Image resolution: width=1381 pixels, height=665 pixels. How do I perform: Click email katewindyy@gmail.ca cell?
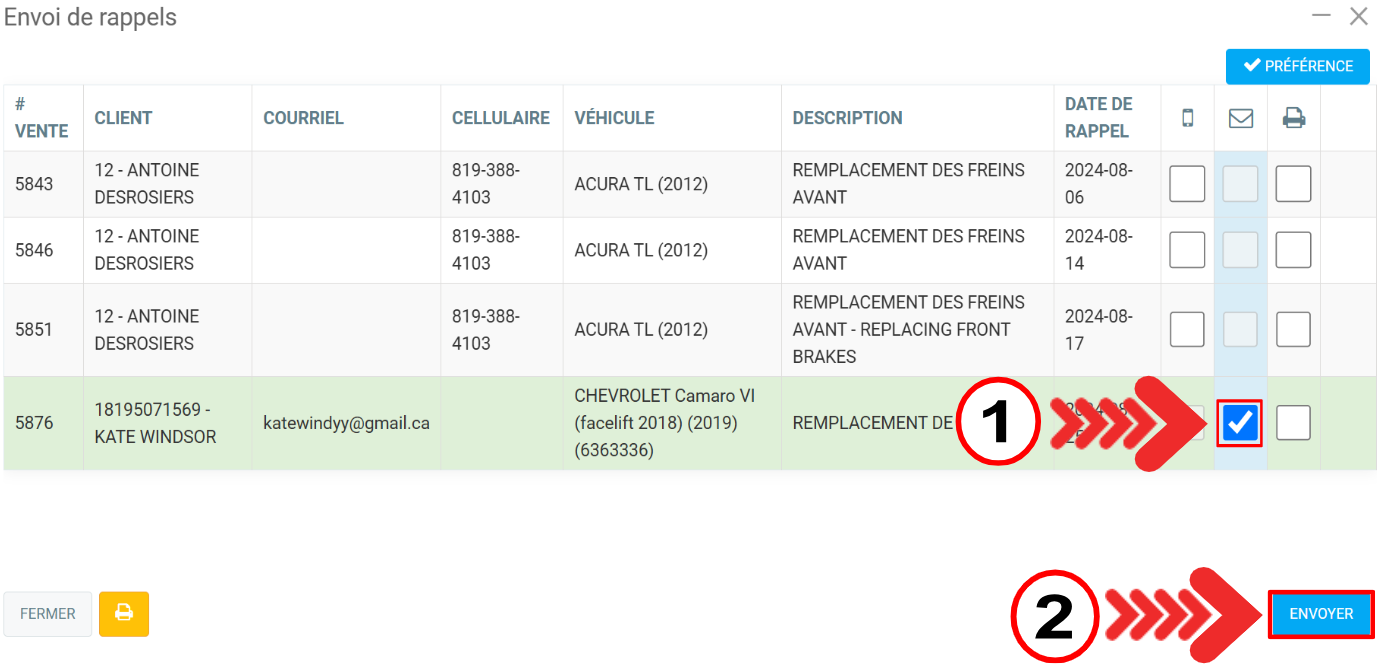346,423
